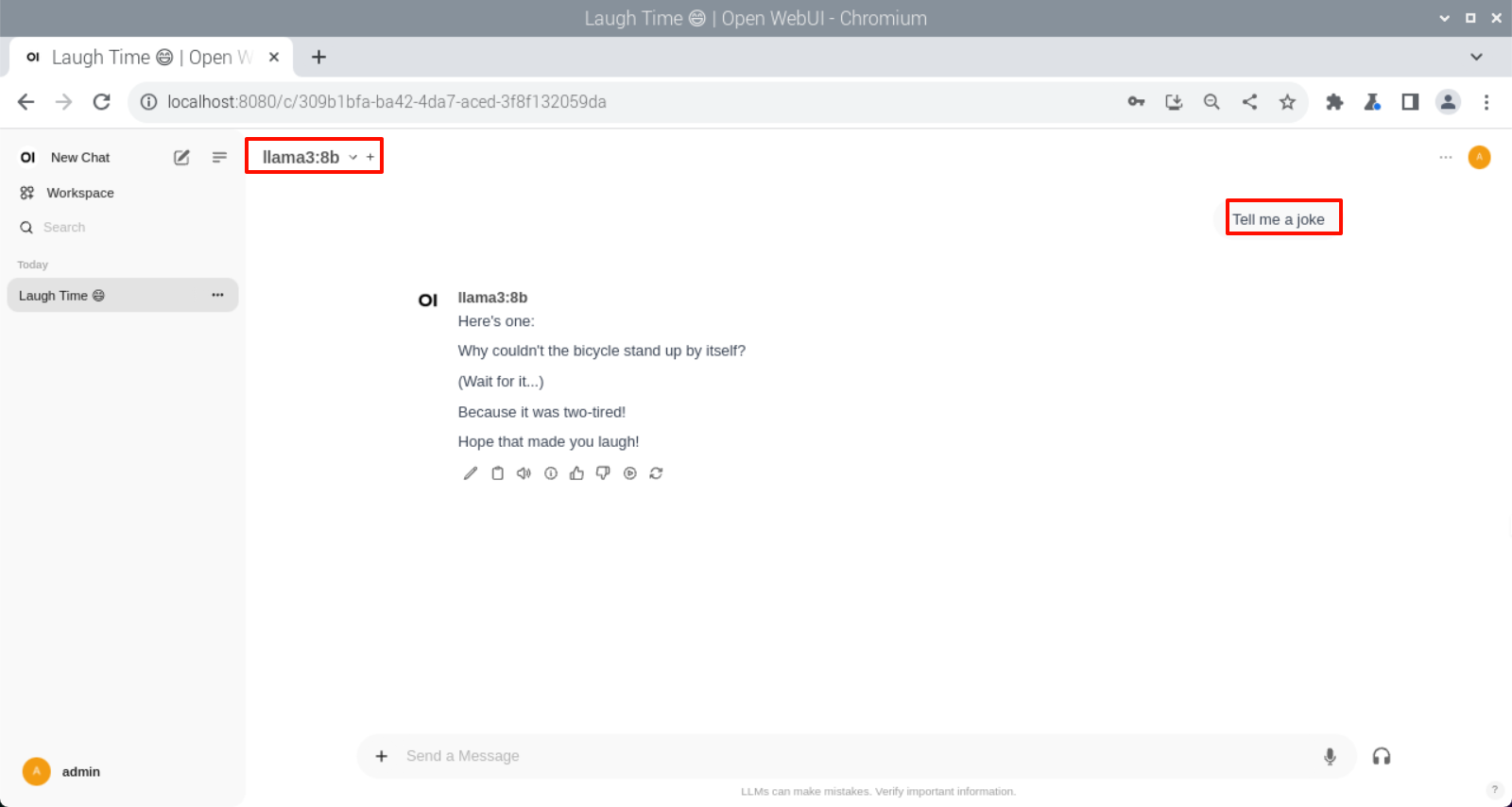Give thumbs down to the response

[x=603, y=473]
